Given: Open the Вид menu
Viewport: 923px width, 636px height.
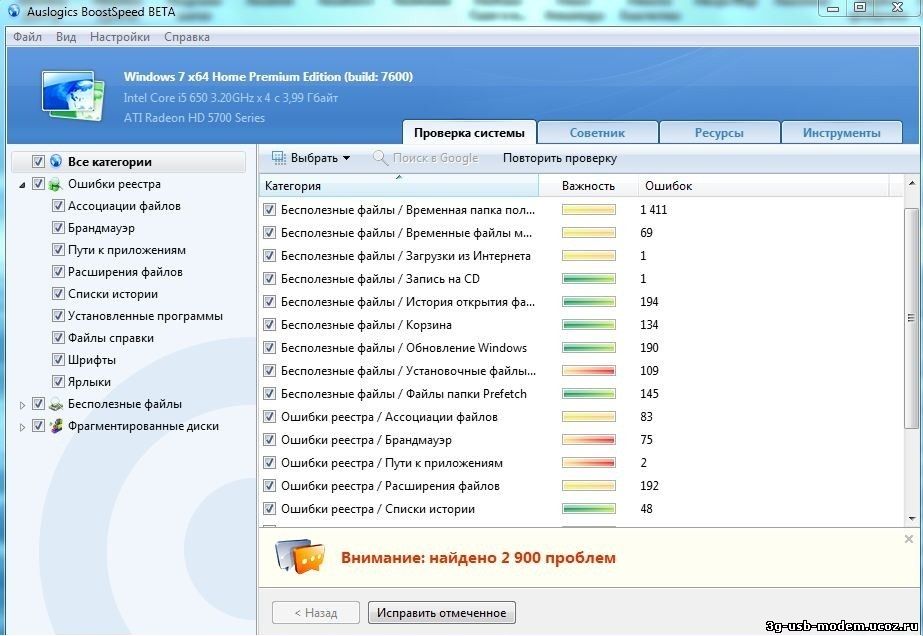Looking at the screenshot, I should coord(66,37).
